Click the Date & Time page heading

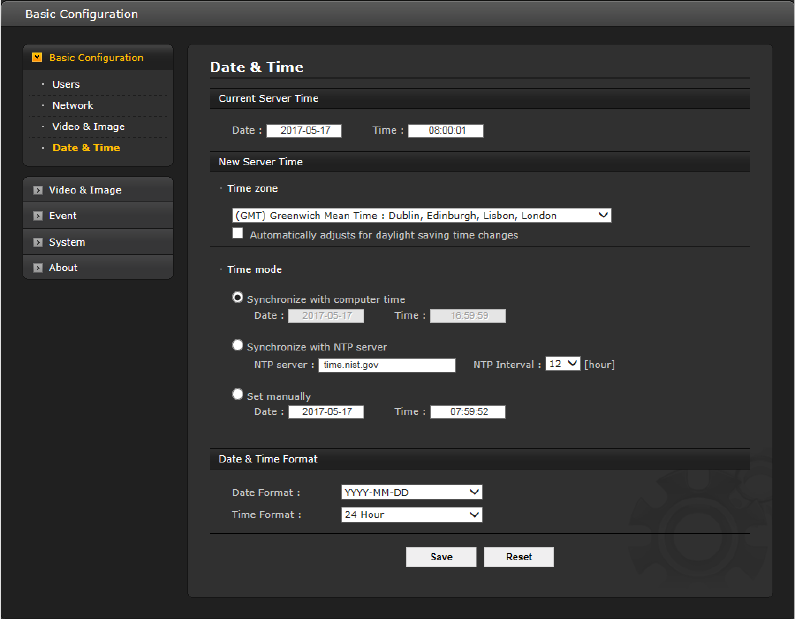click(x=257, y=67)
